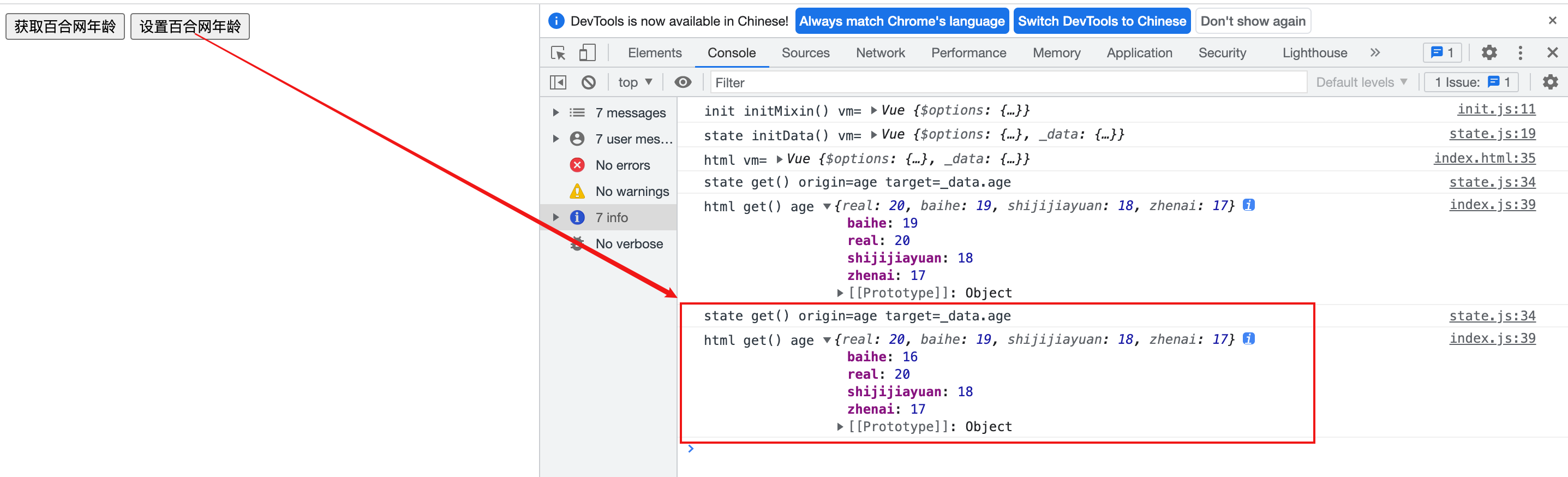Expand the 7 user messages group arrow
The width and height of the screenshot is (1568, 477).
point(556,139)
